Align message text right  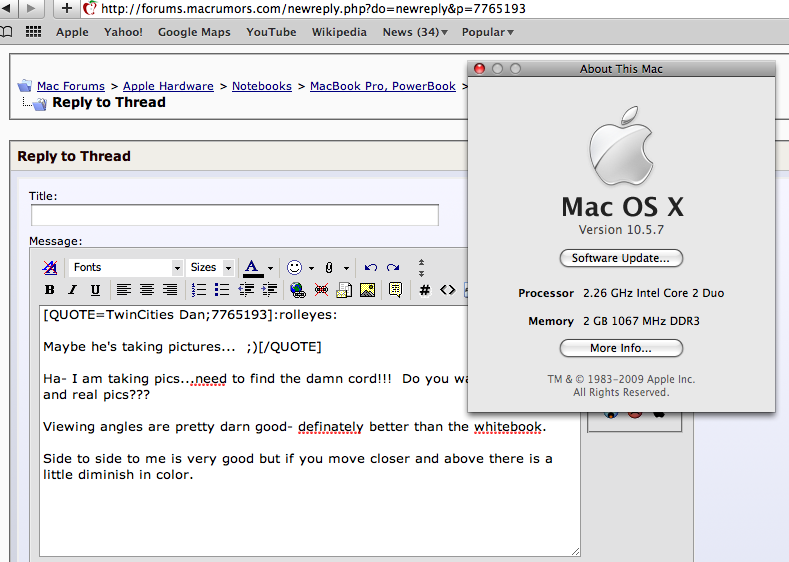pos(170,290)
